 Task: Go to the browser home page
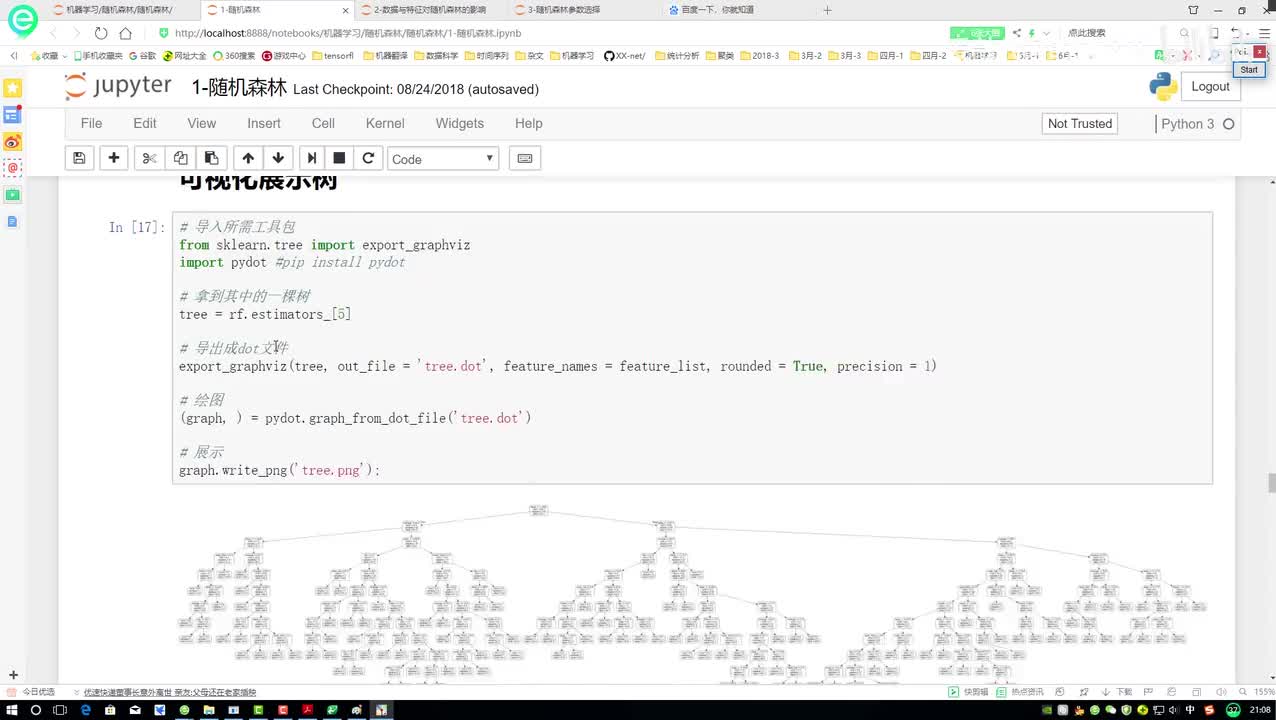[x=126, y=33]
